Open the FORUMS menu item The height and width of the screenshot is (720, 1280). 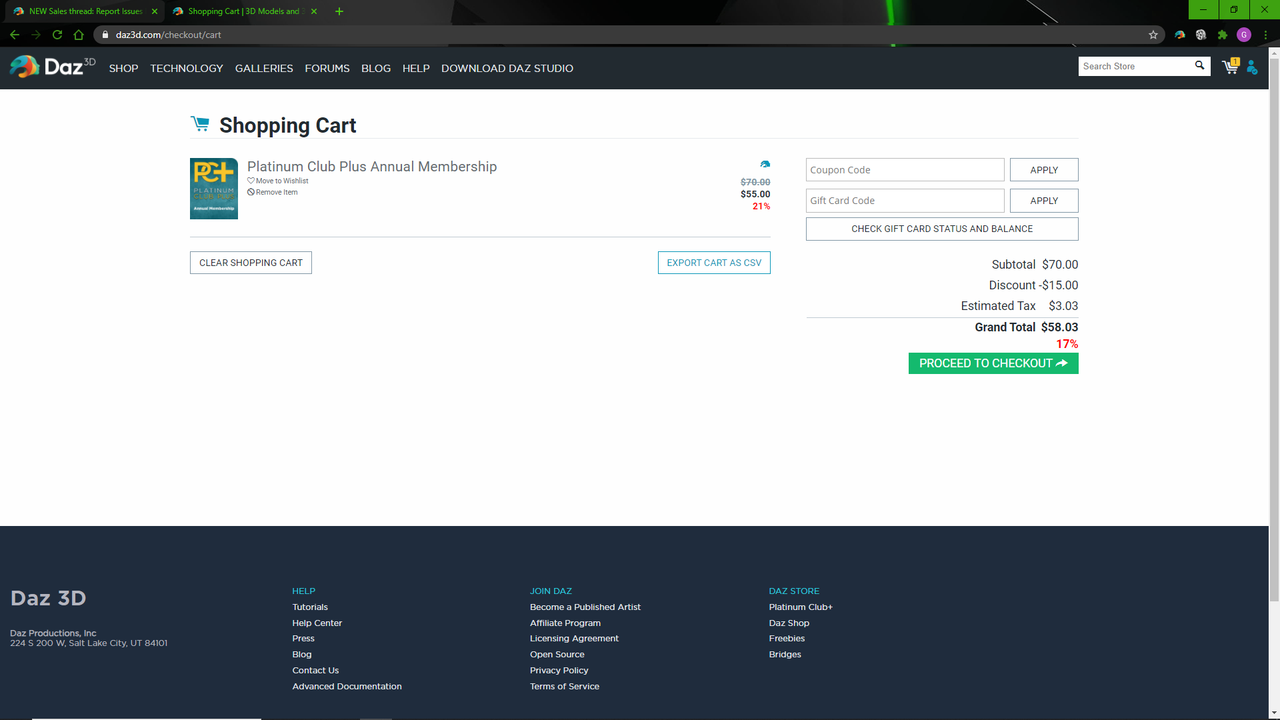click(327, 68)
